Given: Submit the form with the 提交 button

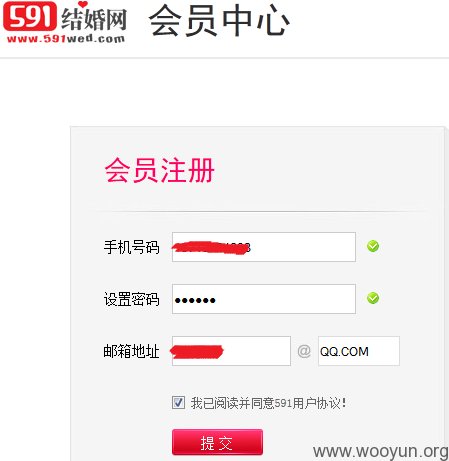Looking at the screenshot, I should (x=217, y=442).
